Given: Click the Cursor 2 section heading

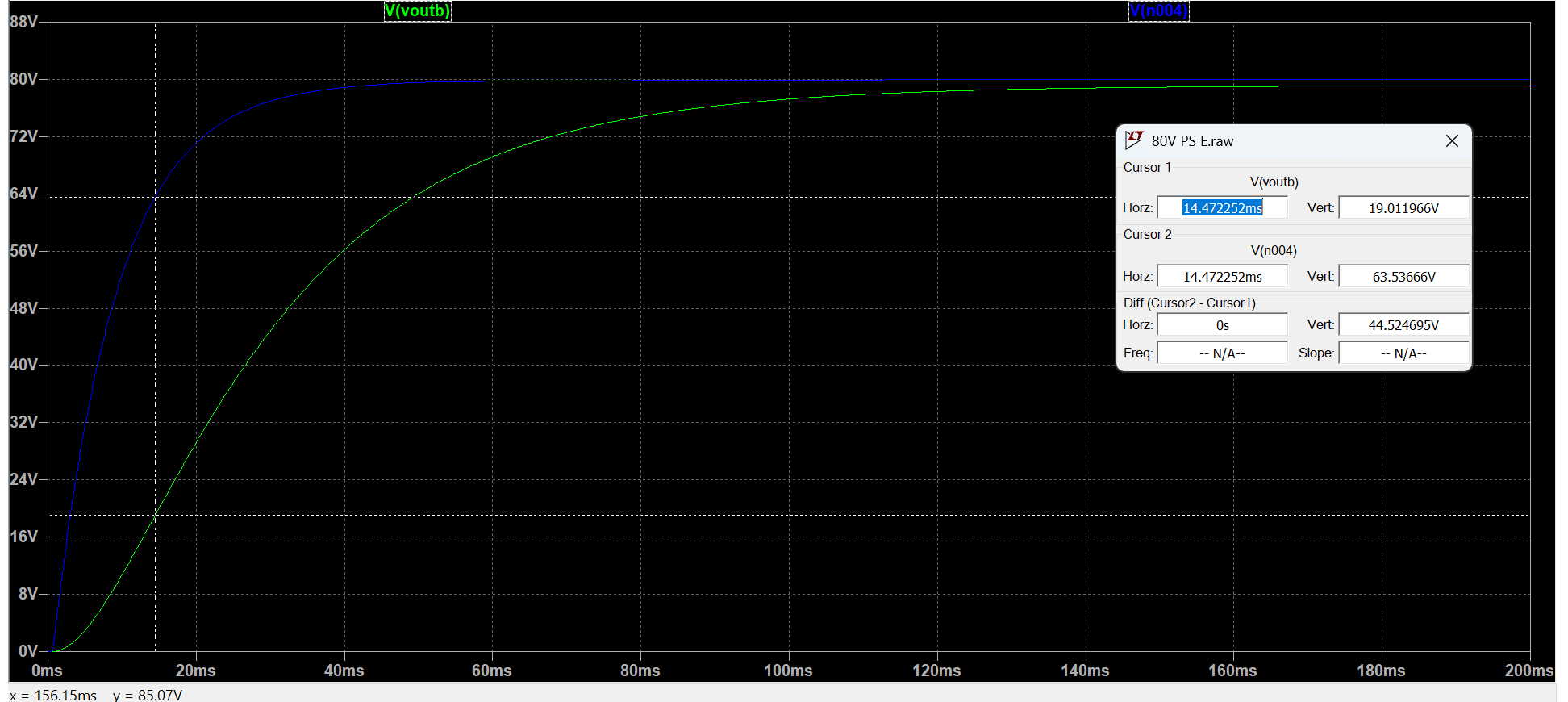Looking at the screenshot, I should [x=1147, y=234].
